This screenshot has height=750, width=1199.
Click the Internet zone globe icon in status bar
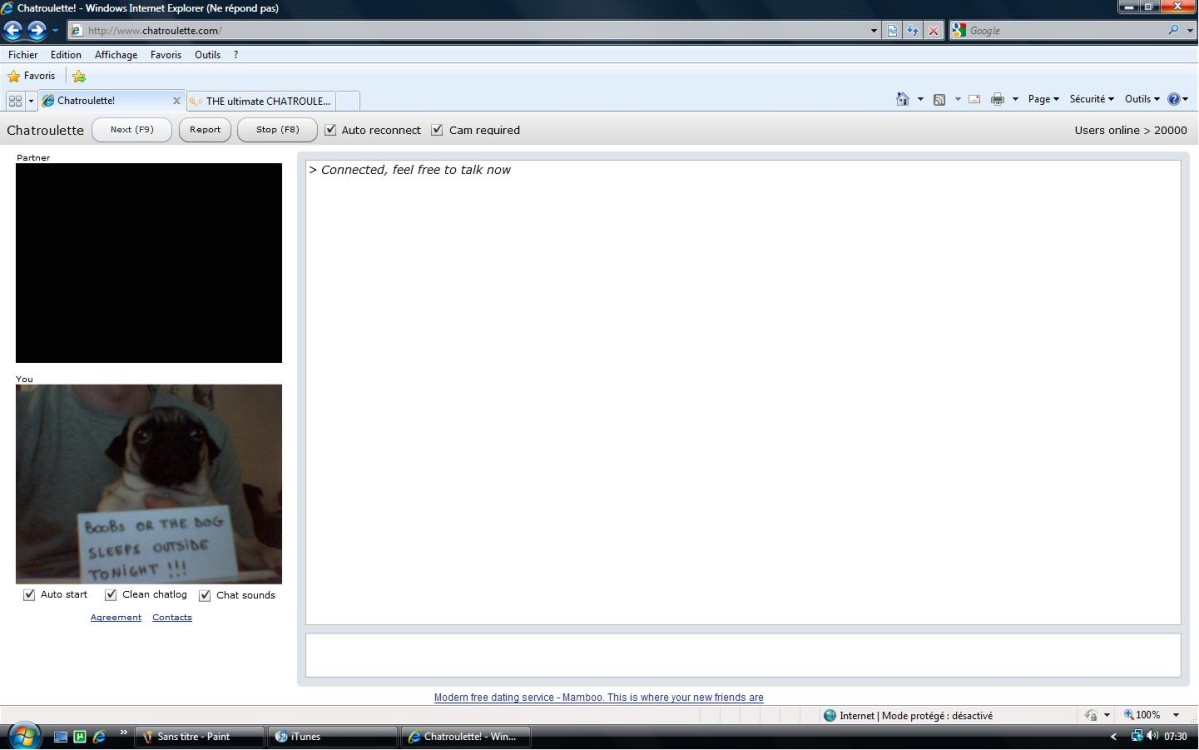(830, 716)
